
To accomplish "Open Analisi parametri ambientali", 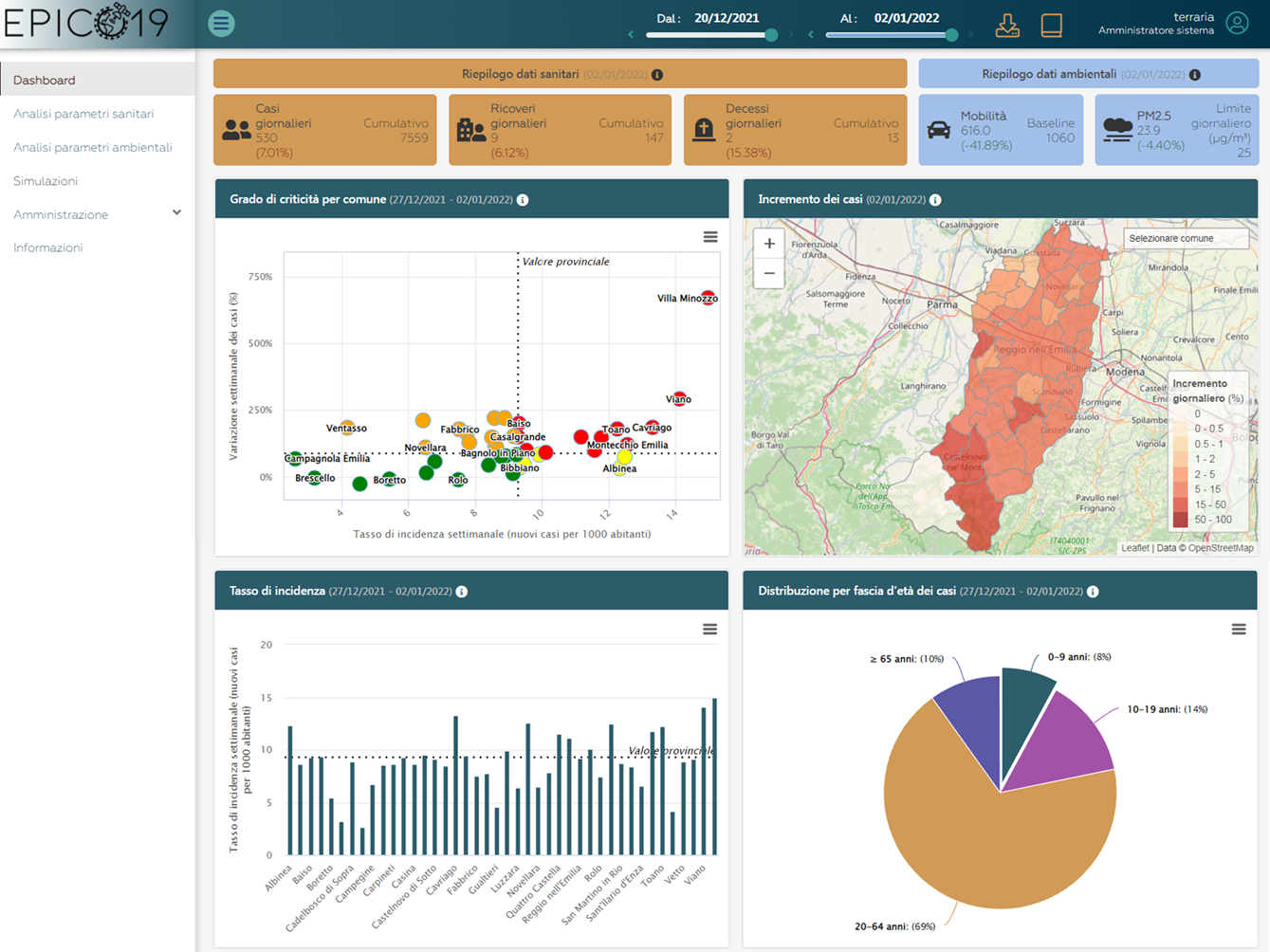I will tap(93, 147).
